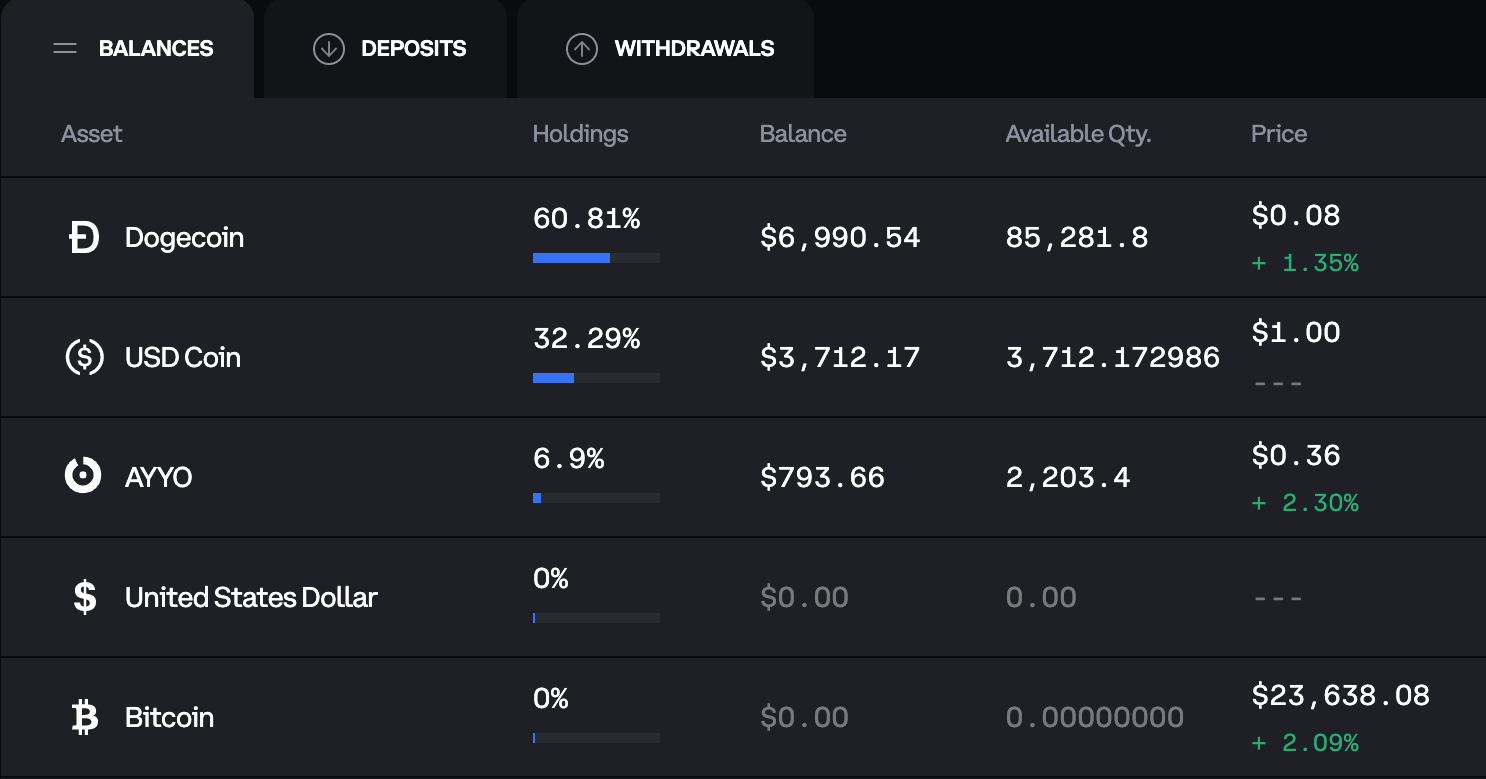Viewport: 1486px width, 779px height.
Task: Click the up-arrow icon beside Withdrawals
Action: (x=582, y=49)
